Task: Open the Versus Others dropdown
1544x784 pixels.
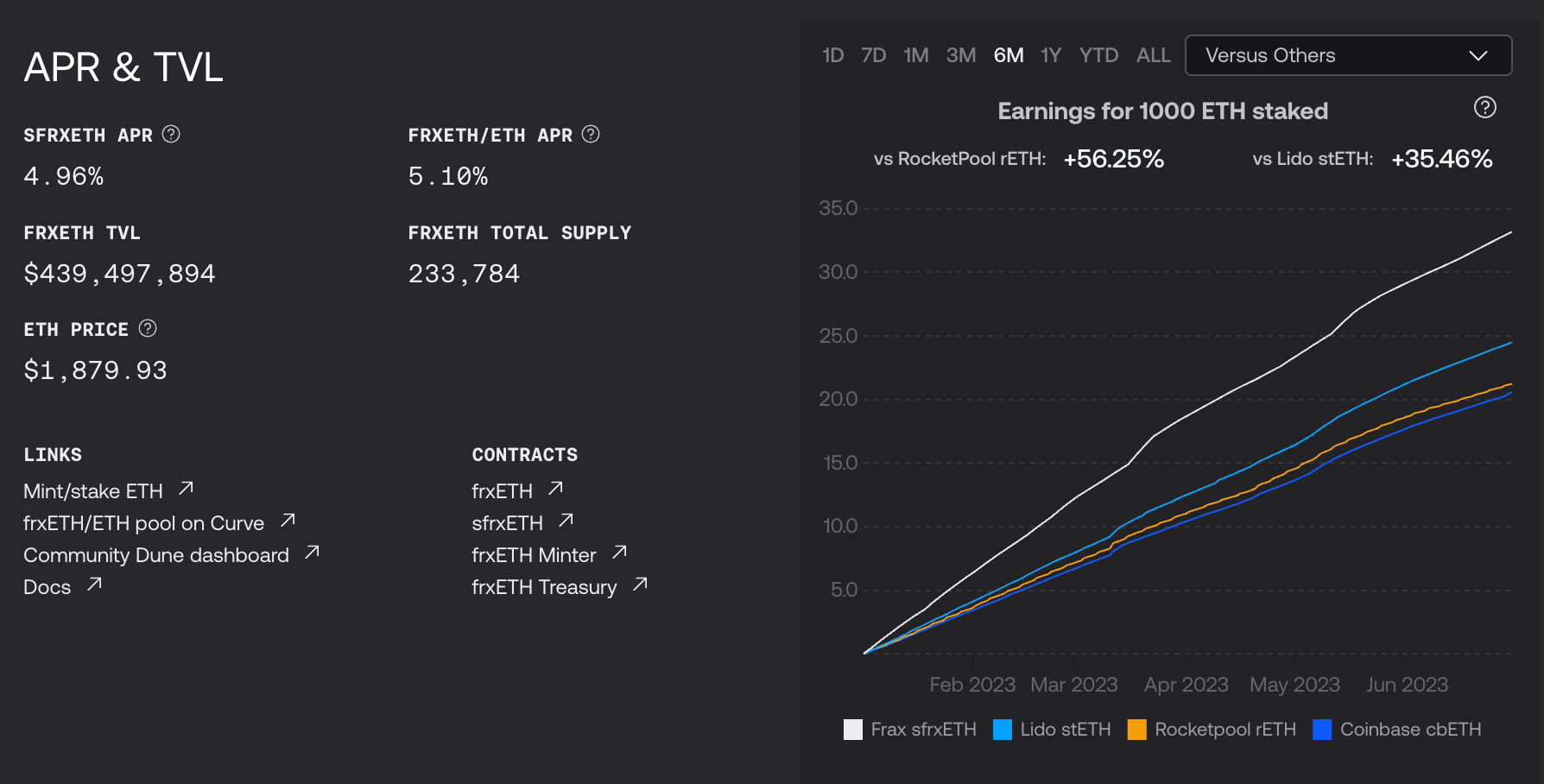Action: 1348,55
